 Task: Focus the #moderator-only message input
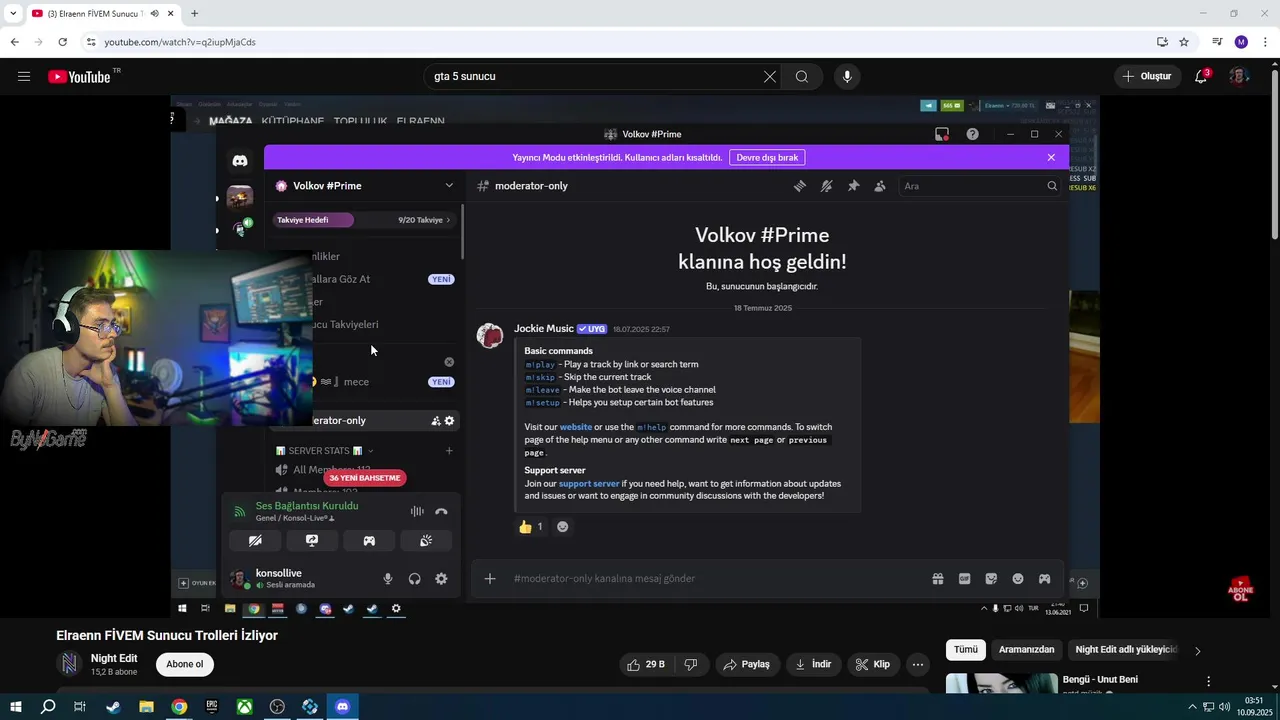[x=715, y=579]
